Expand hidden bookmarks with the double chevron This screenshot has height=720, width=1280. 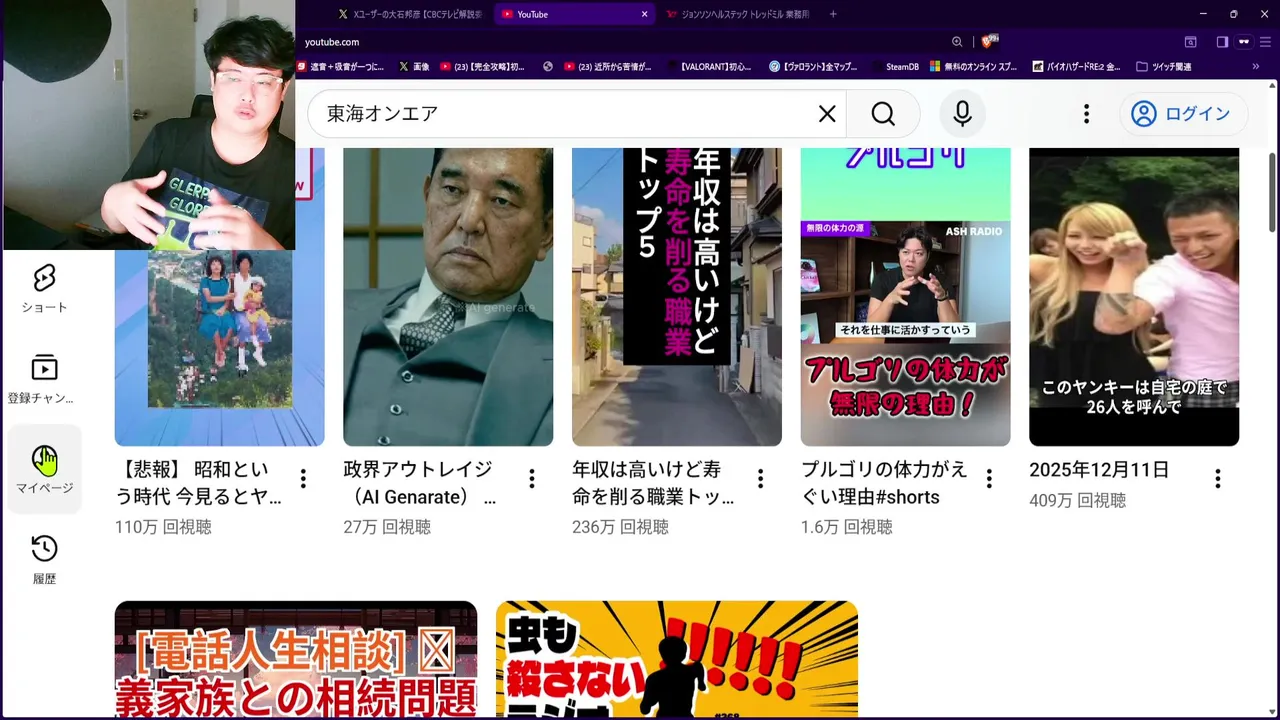pos(1256,67)
